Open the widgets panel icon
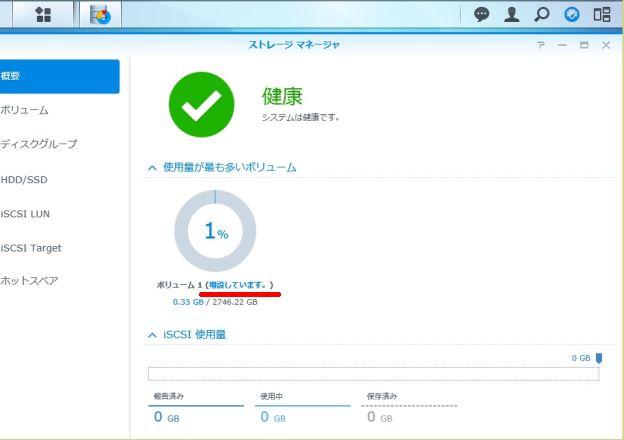This screenshot has height=440, width=624. tap(602, 15)
